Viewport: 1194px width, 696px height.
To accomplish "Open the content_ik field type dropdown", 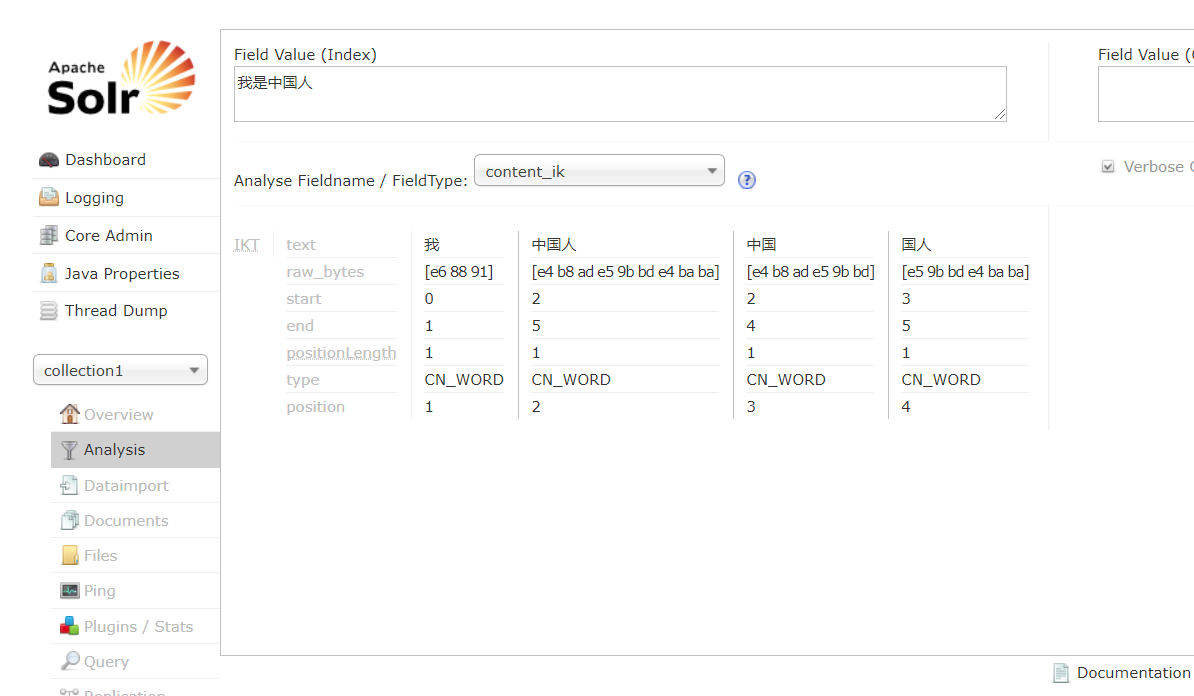I will (599, 171).
